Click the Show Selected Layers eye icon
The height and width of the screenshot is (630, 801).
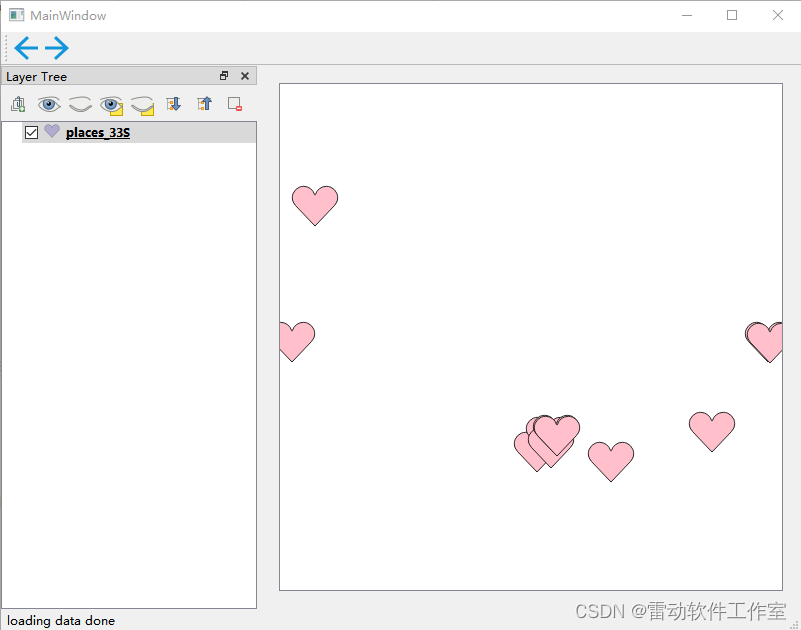click(x=111, y=105)
